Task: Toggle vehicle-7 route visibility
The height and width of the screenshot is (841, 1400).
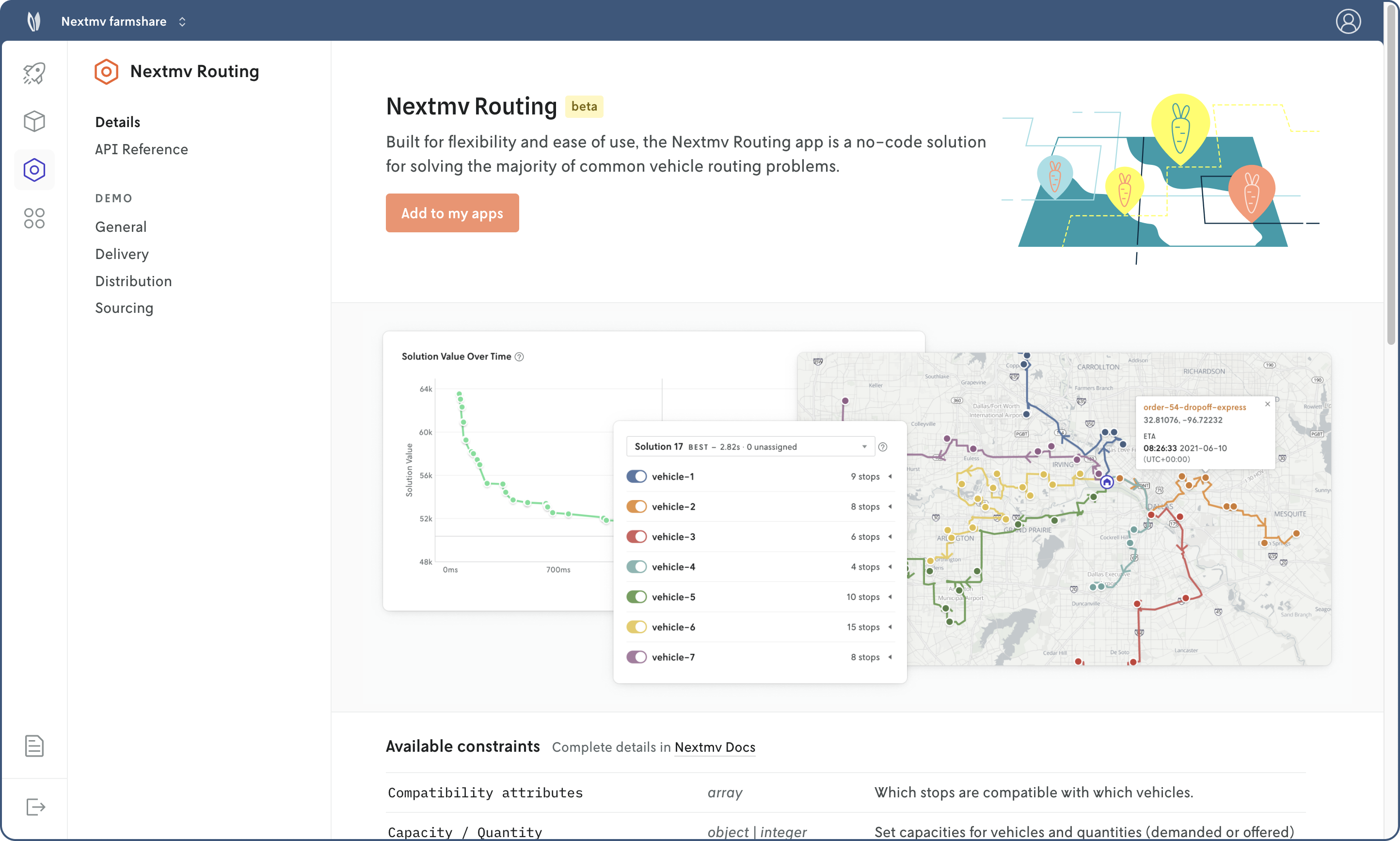Action: (x=636, y=657)
